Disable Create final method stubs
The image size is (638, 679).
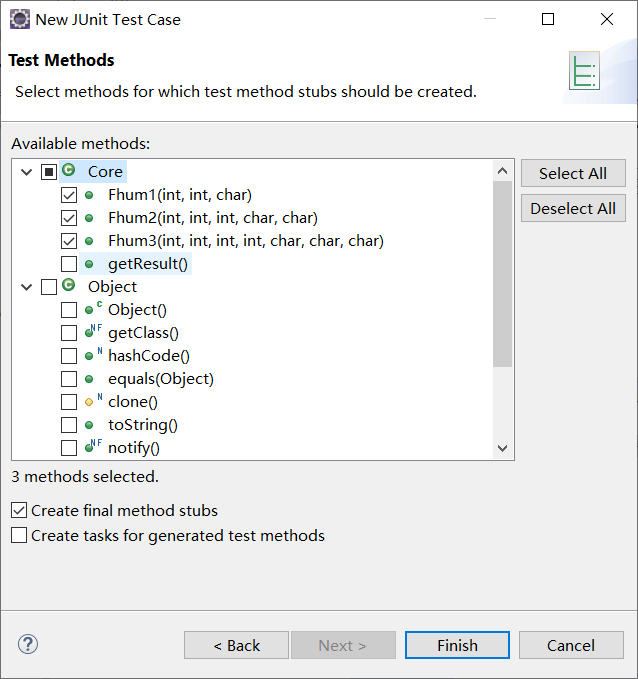(x=19, y=510)
